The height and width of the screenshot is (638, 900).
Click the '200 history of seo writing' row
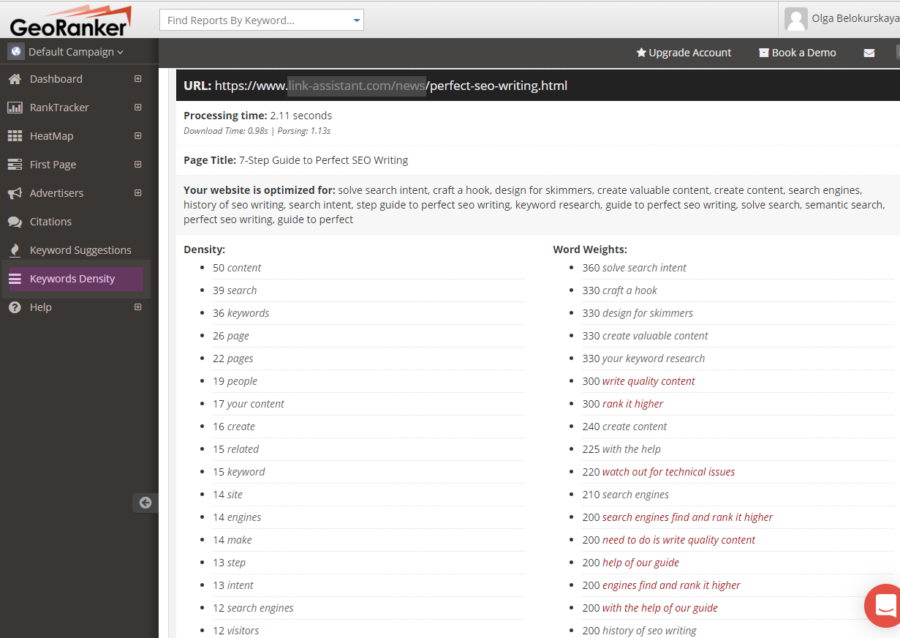(x=738, y=631)
